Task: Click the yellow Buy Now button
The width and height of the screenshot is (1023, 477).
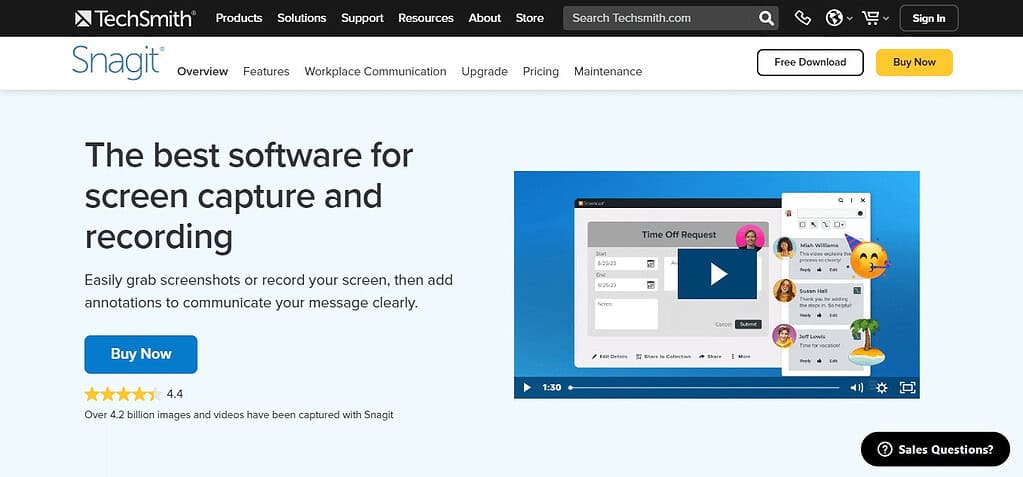Action: [914, 63]
